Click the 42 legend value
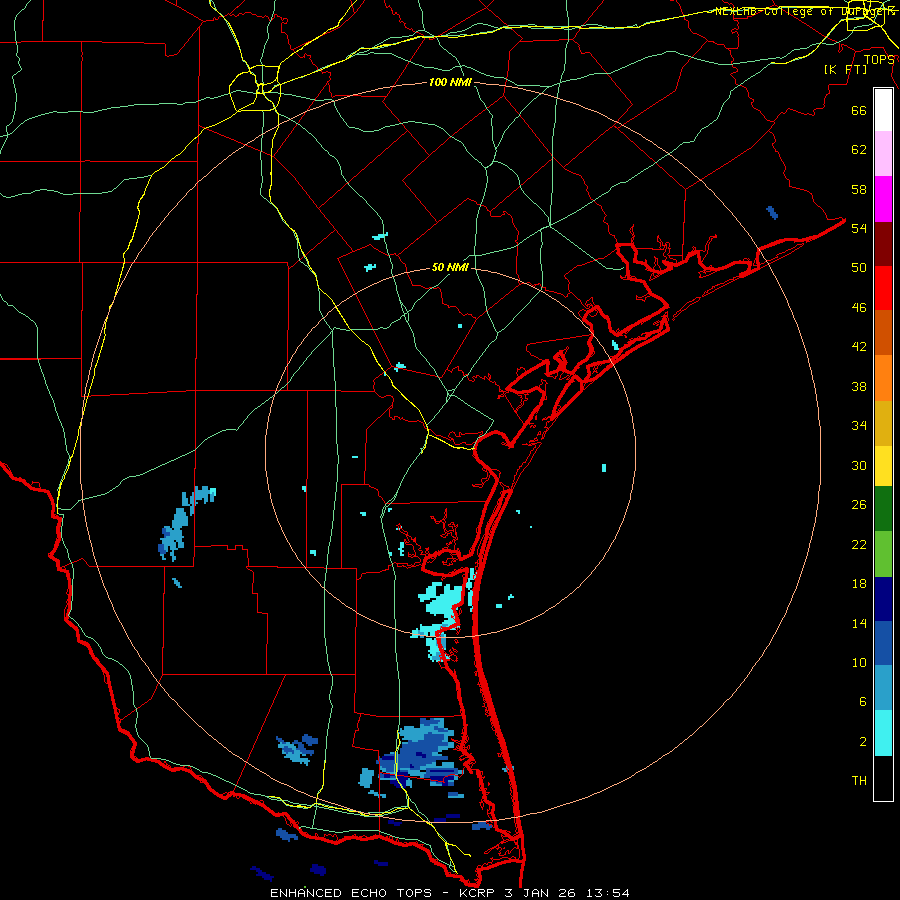The width and height of the screenshot is (900, 900). (859, 347)
